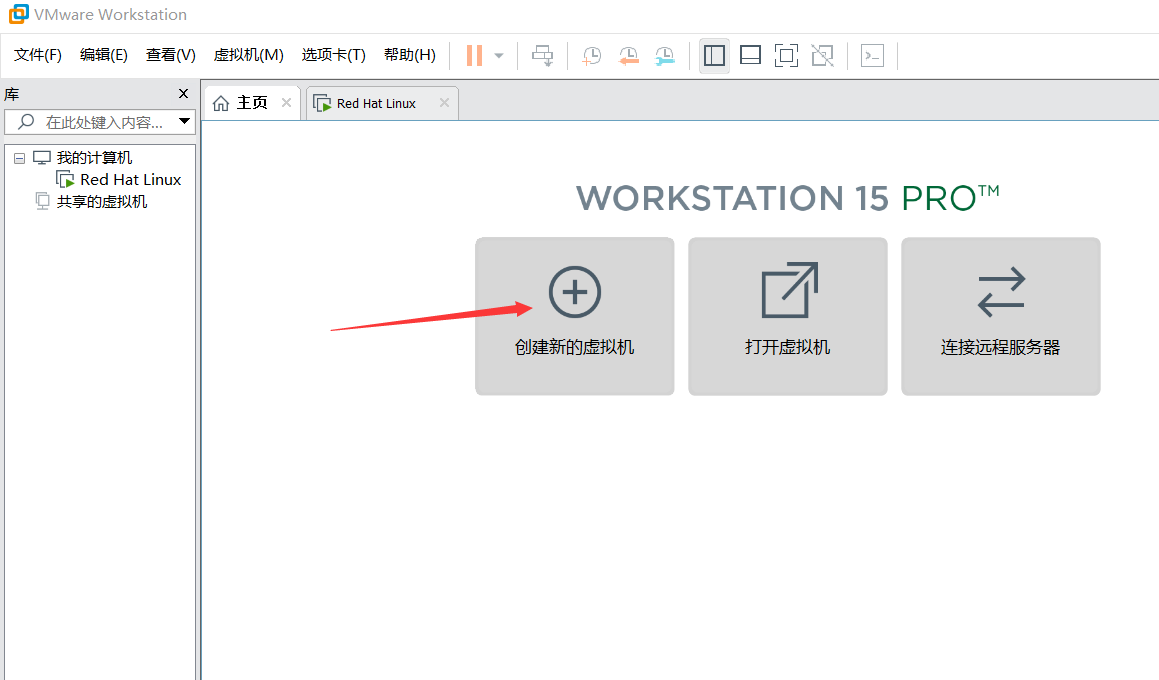Click the VMware Workstation logo icon
The width and height of the screenshot is (1159, 680).
pyautogui.click(x=18, y=14)
